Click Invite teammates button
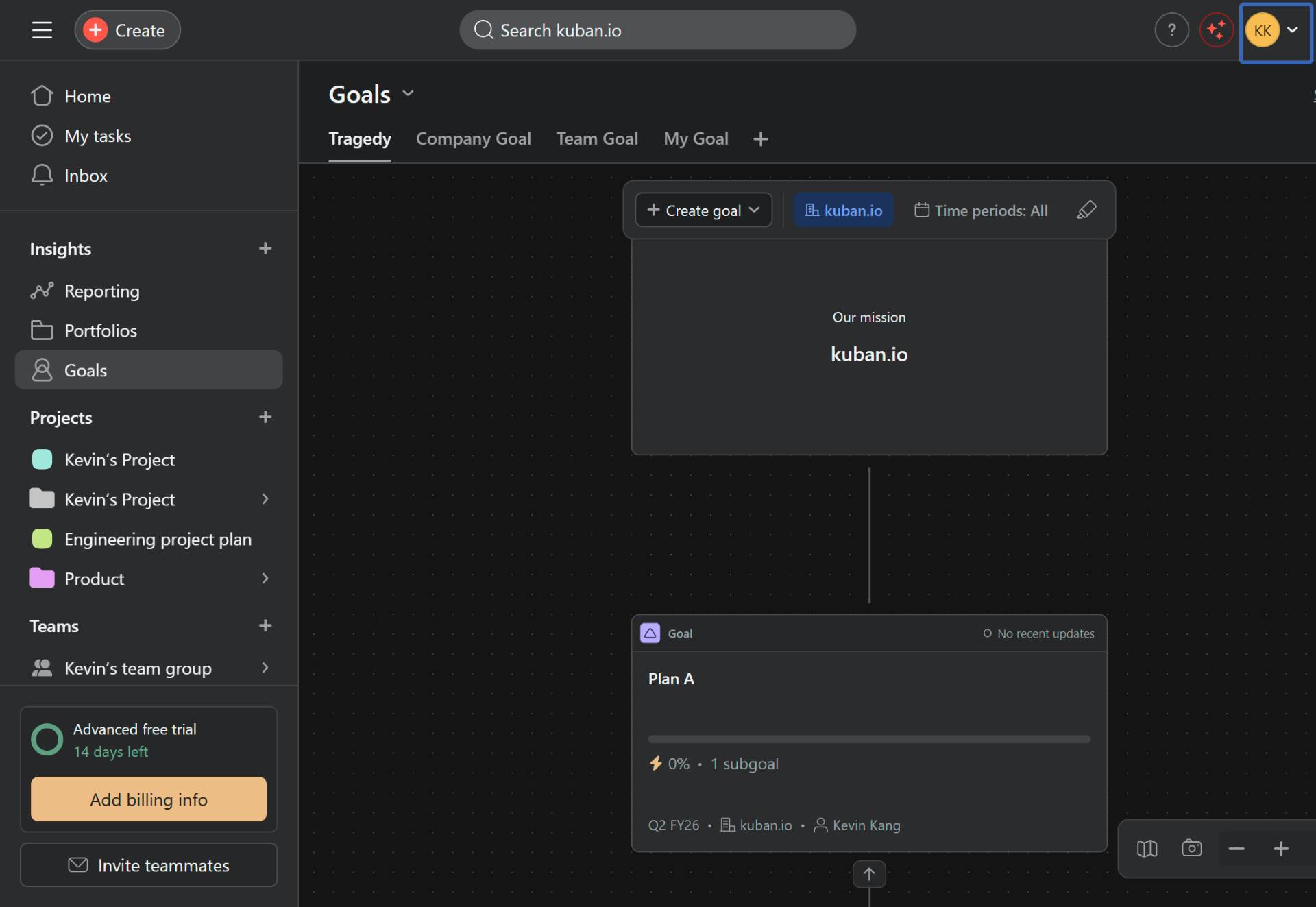1316x907 pixels. point(149,865)
